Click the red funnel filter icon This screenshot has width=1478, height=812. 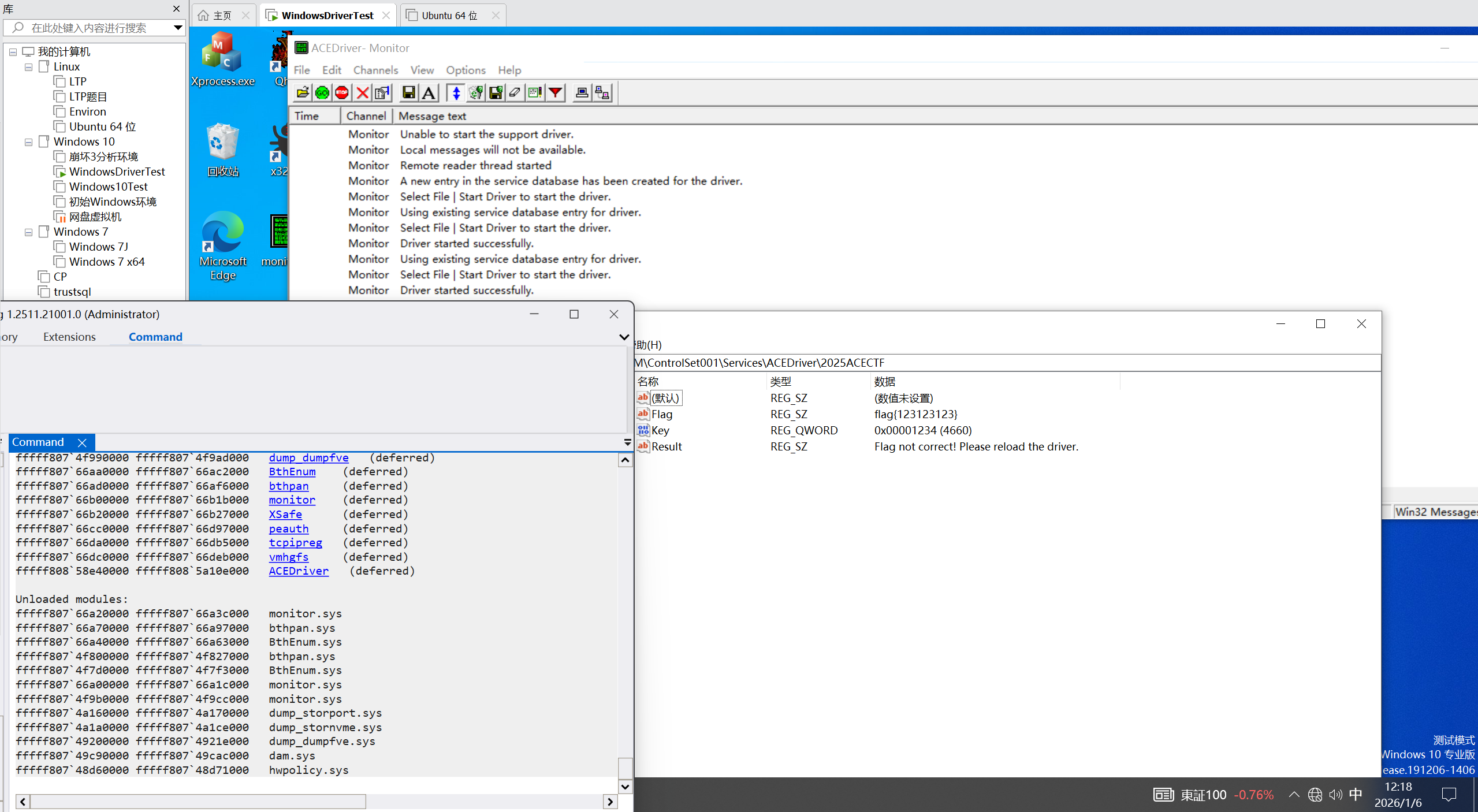tap(555, 93)
